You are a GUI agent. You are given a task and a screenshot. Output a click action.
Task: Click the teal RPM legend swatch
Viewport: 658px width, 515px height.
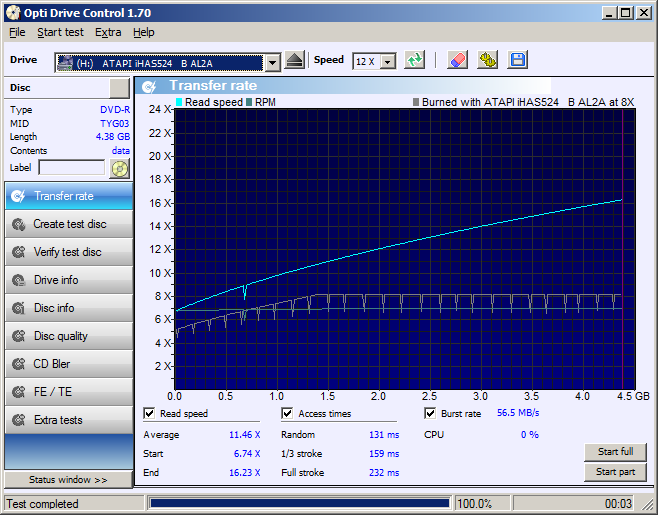(249, 102)
